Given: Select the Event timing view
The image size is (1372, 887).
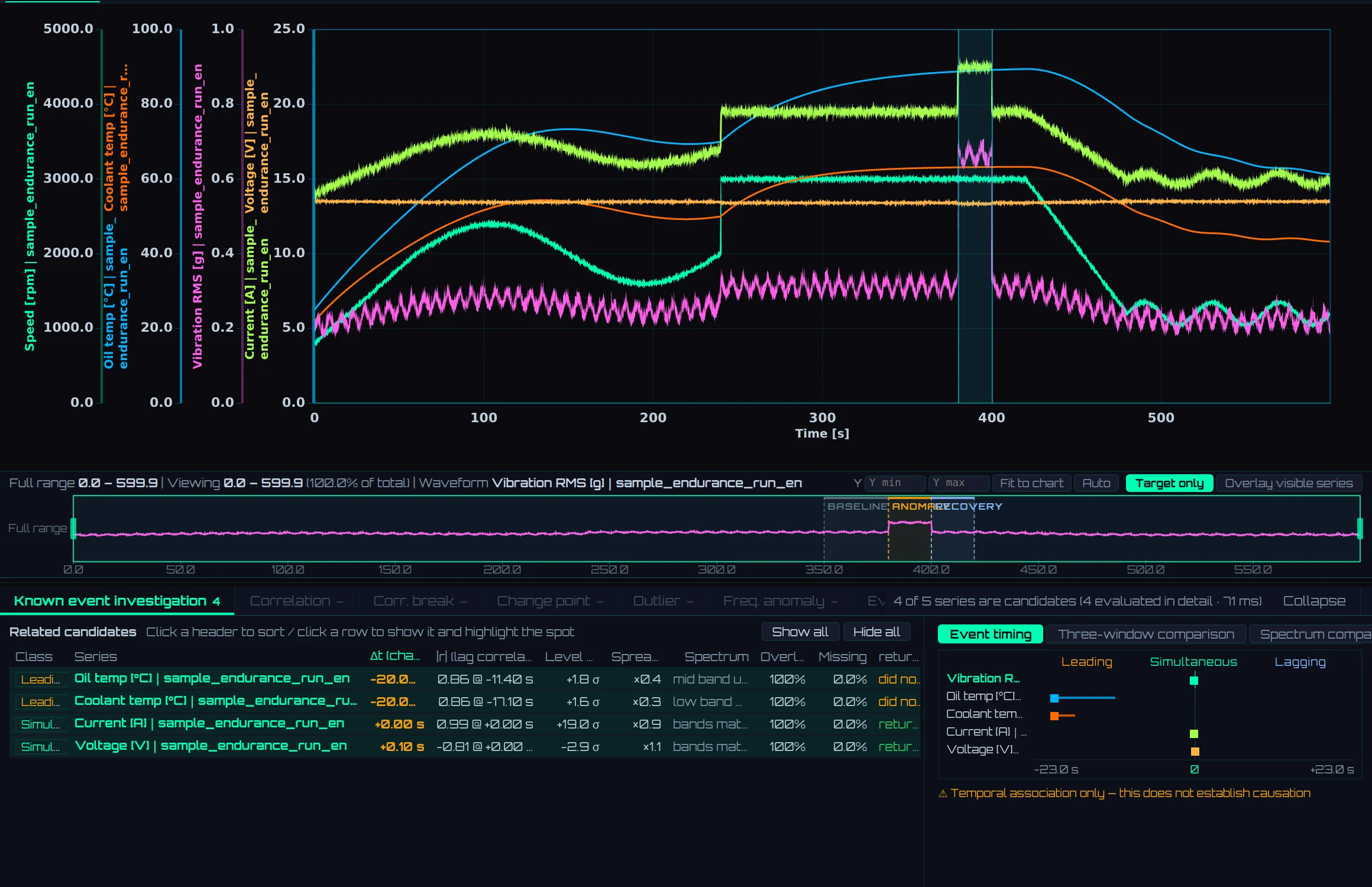Looking at the screenshot, I should (x=991, y=635).
